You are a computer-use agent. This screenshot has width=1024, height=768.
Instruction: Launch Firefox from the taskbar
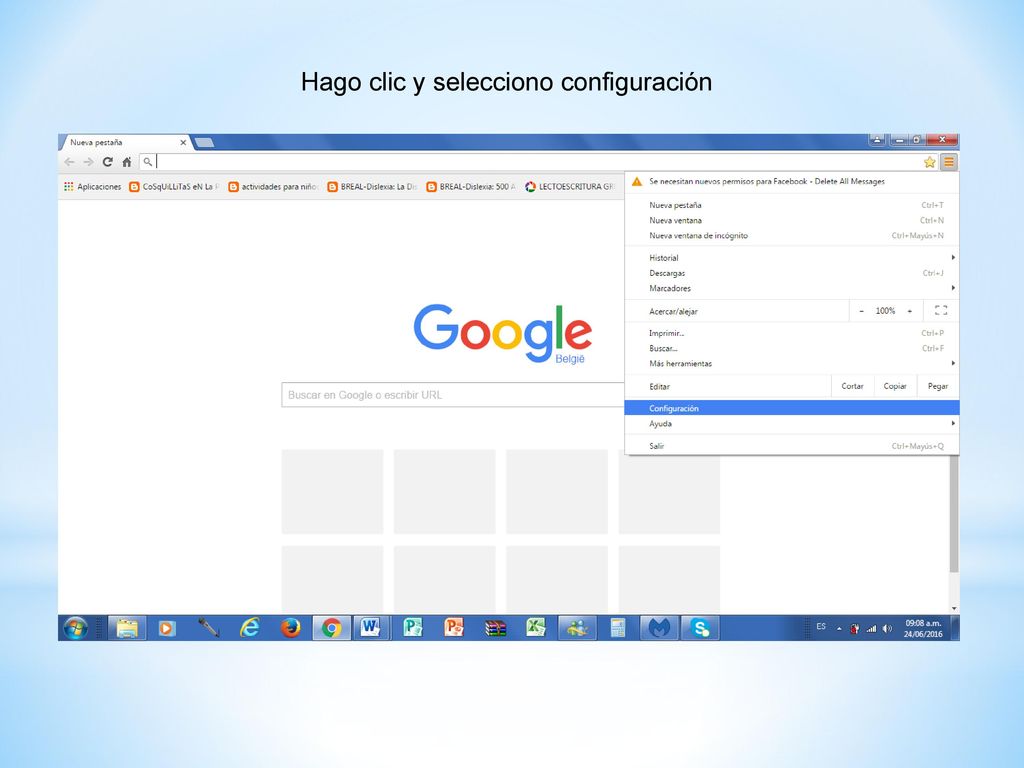tap(291, 628)
